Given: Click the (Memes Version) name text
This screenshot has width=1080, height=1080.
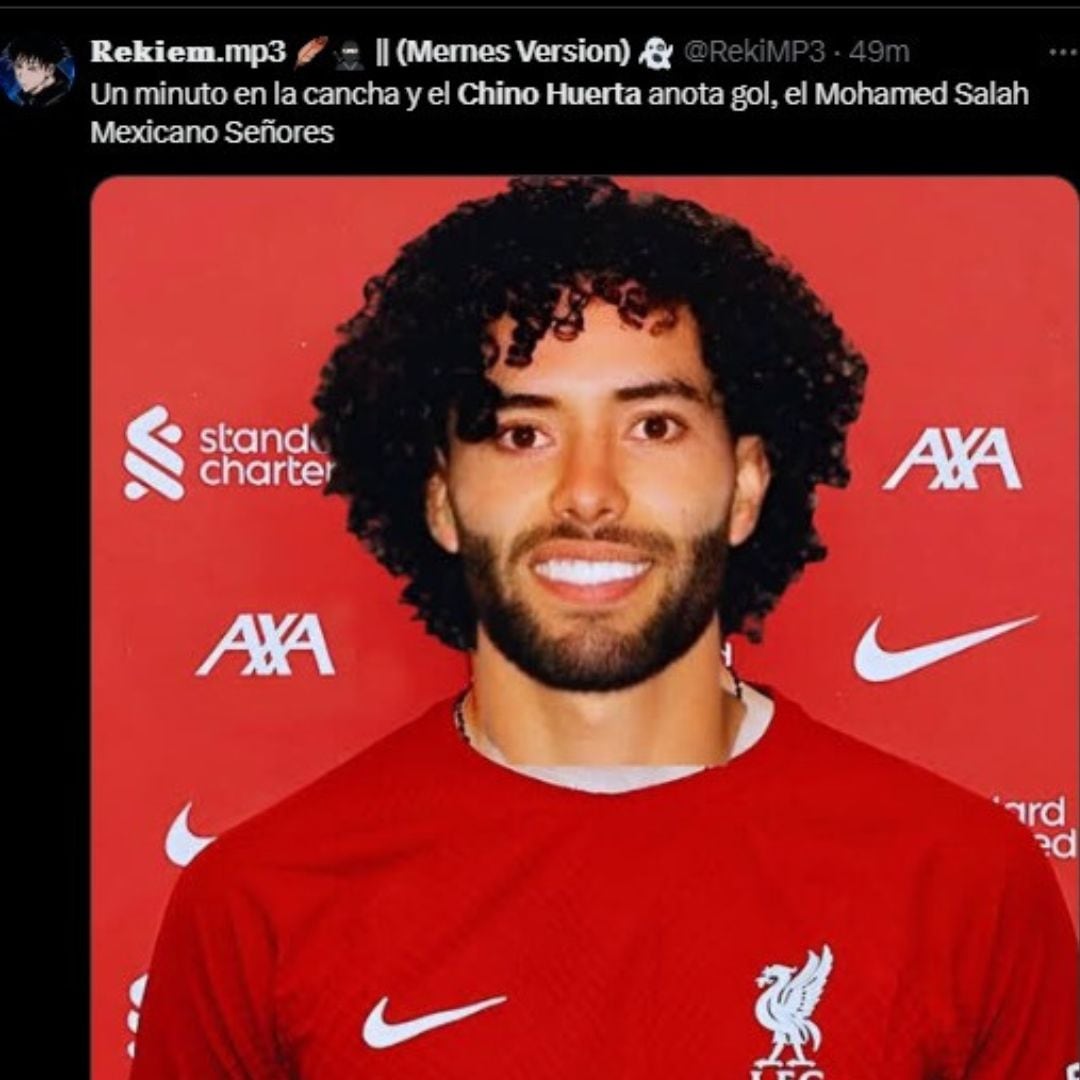Looking at the screenshot, I should tap(513, 52).
